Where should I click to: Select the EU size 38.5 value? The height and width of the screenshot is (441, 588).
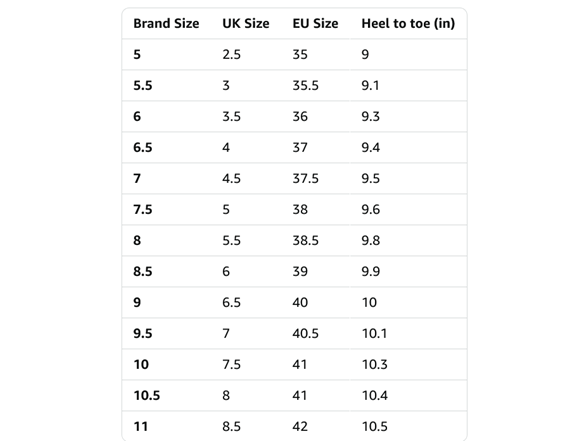(305, 240)
